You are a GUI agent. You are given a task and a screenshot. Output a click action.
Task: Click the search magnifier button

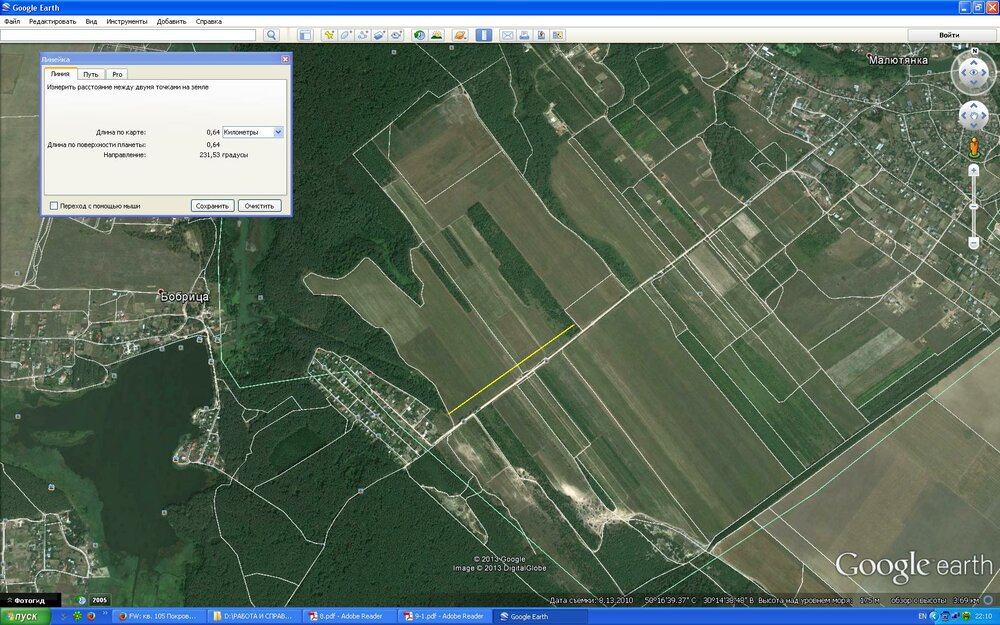coord(271,35)
